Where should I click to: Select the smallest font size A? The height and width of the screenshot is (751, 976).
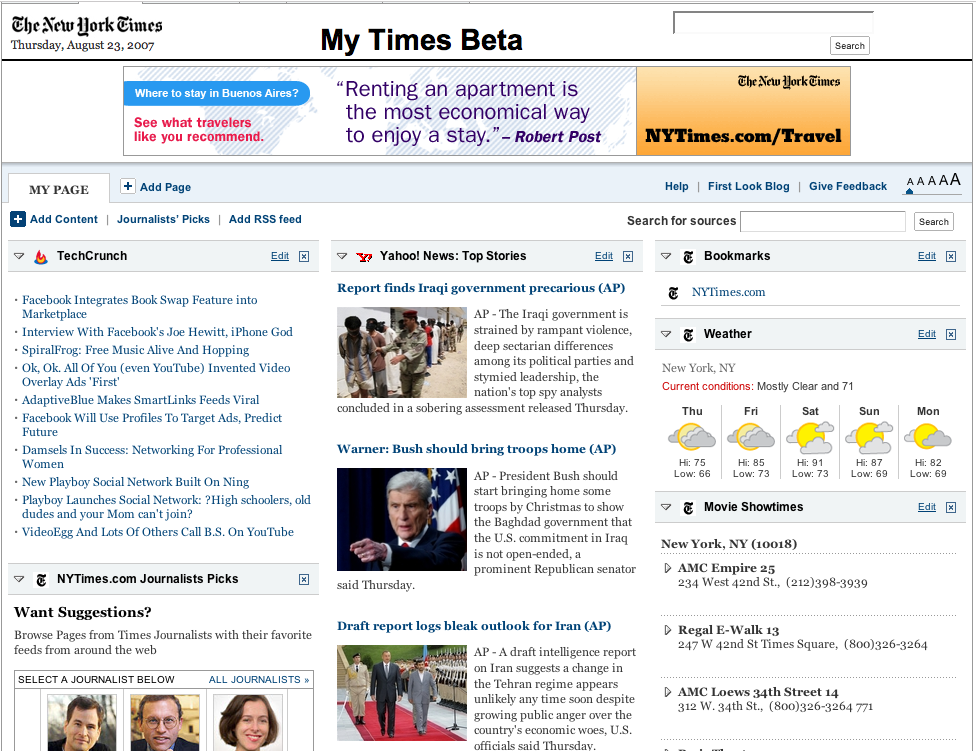(910, 182)
